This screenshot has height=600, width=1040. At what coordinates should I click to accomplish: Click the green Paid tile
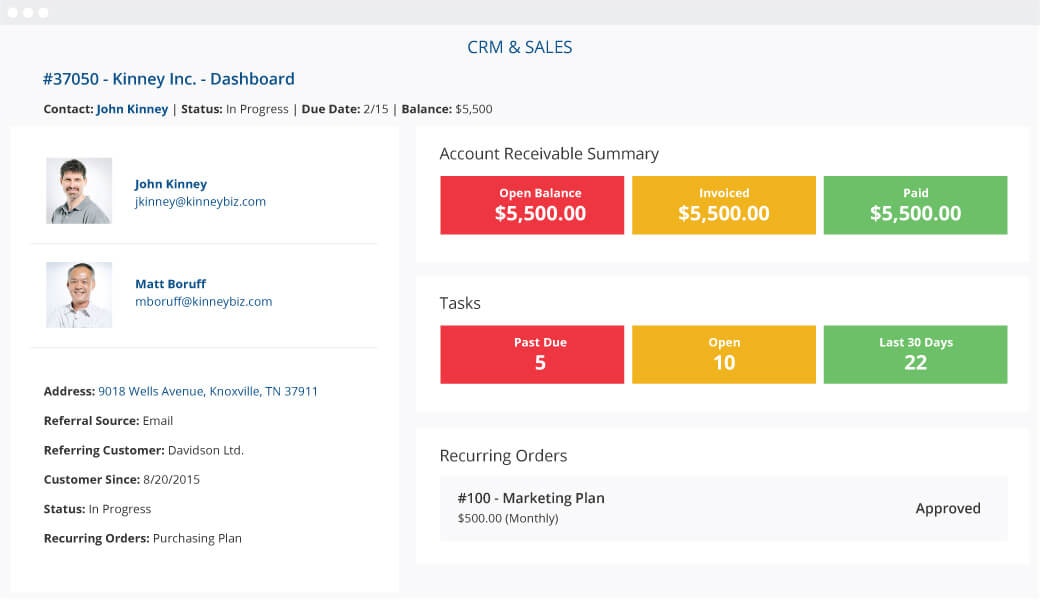pos(915,206)
